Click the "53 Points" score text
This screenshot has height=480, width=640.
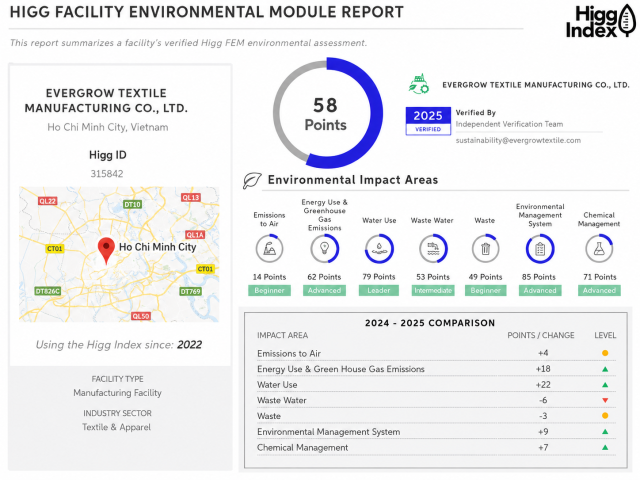[x=433, y=277]
